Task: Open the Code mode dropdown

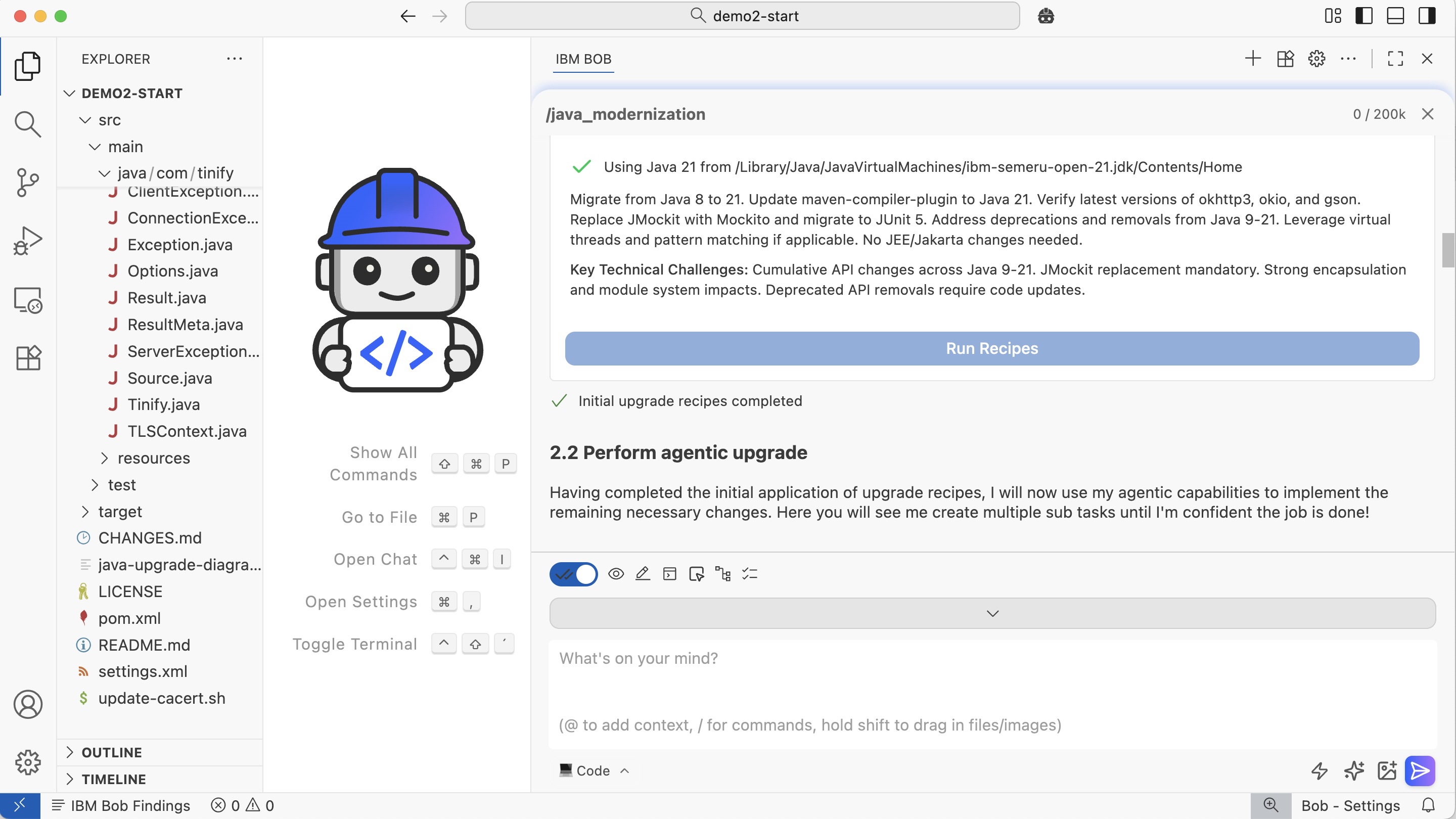Action: [x=594, y=770]
